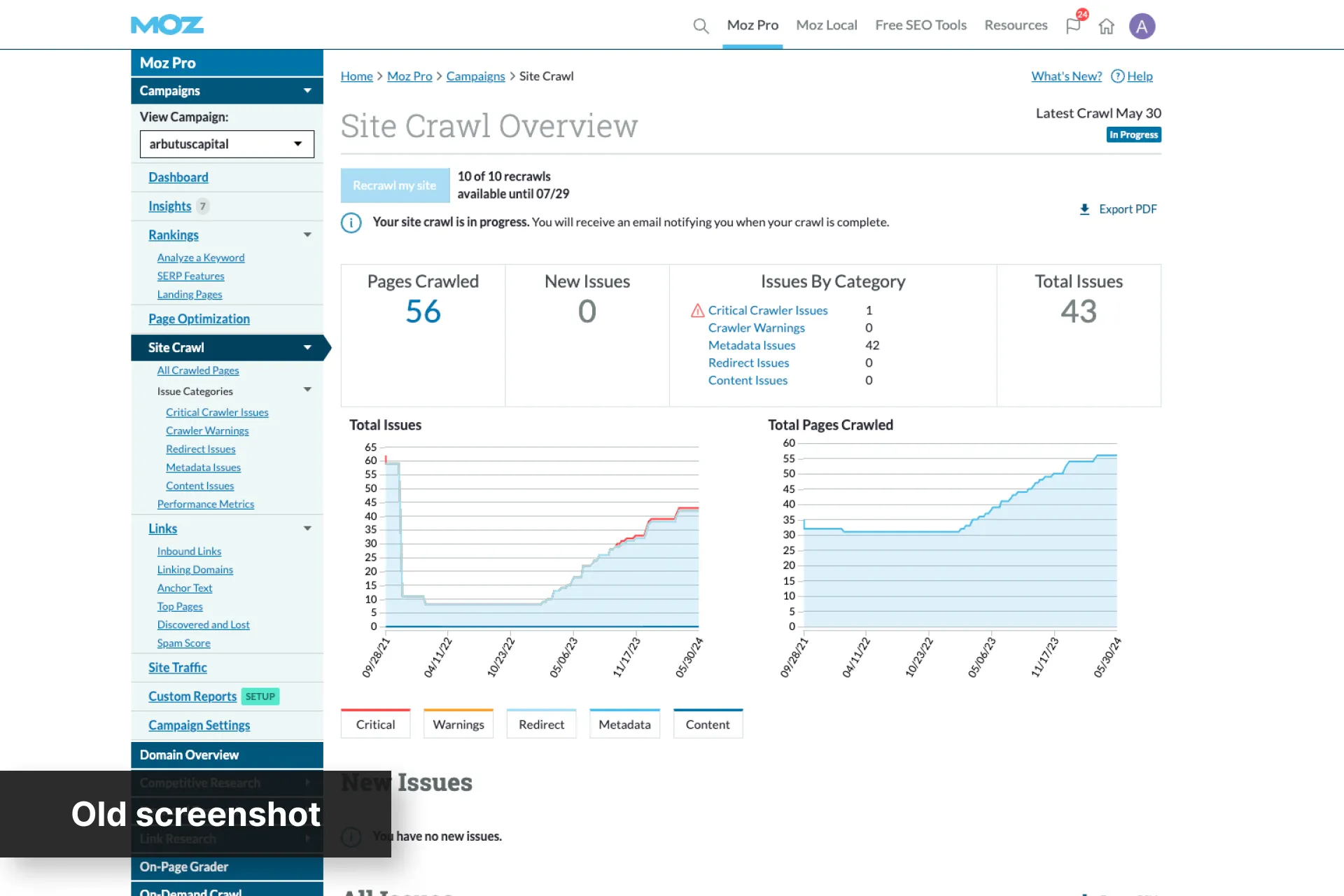Open the user avatar A menu
Image resolution: width=1344 pixels, height=896 pixels.
tap(1142, 26)
